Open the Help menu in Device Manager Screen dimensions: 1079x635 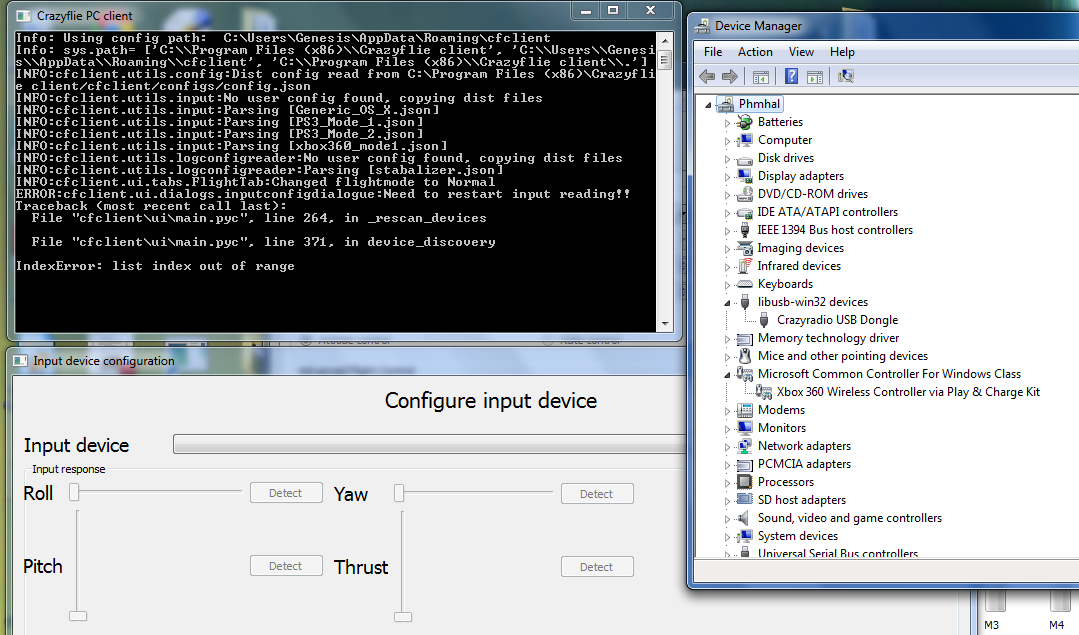point(842,52)
